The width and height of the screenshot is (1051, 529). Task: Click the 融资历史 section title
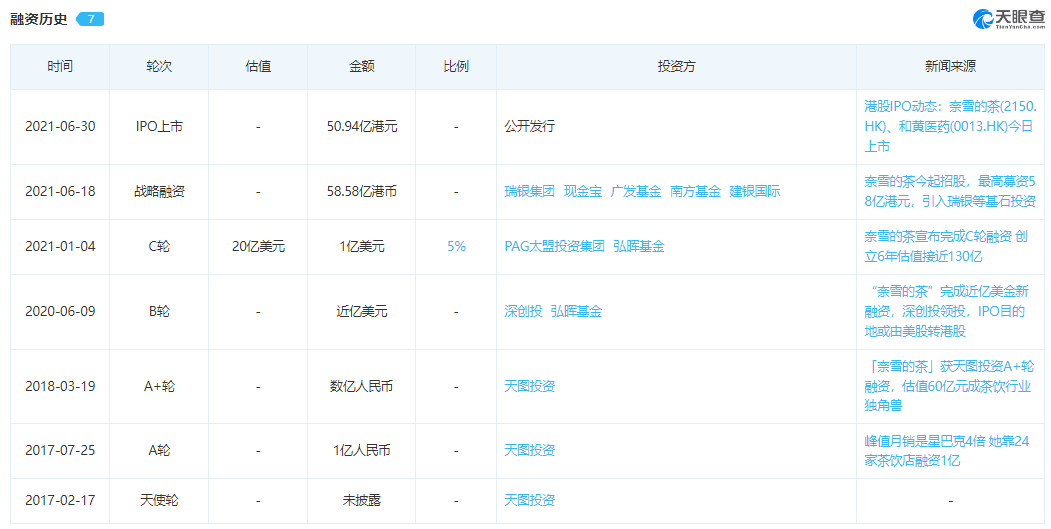(39, 19)
